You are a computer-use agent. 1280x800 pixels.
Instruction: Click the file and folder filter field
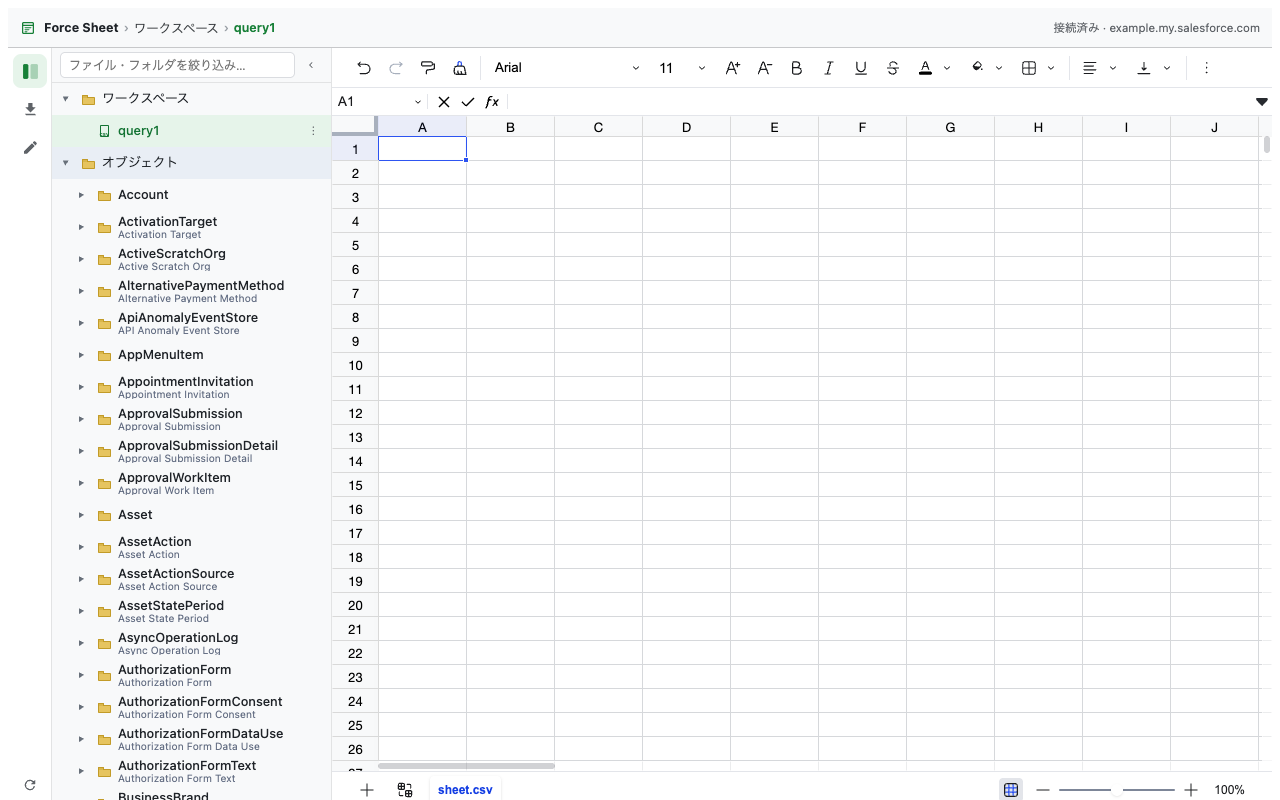178,65
